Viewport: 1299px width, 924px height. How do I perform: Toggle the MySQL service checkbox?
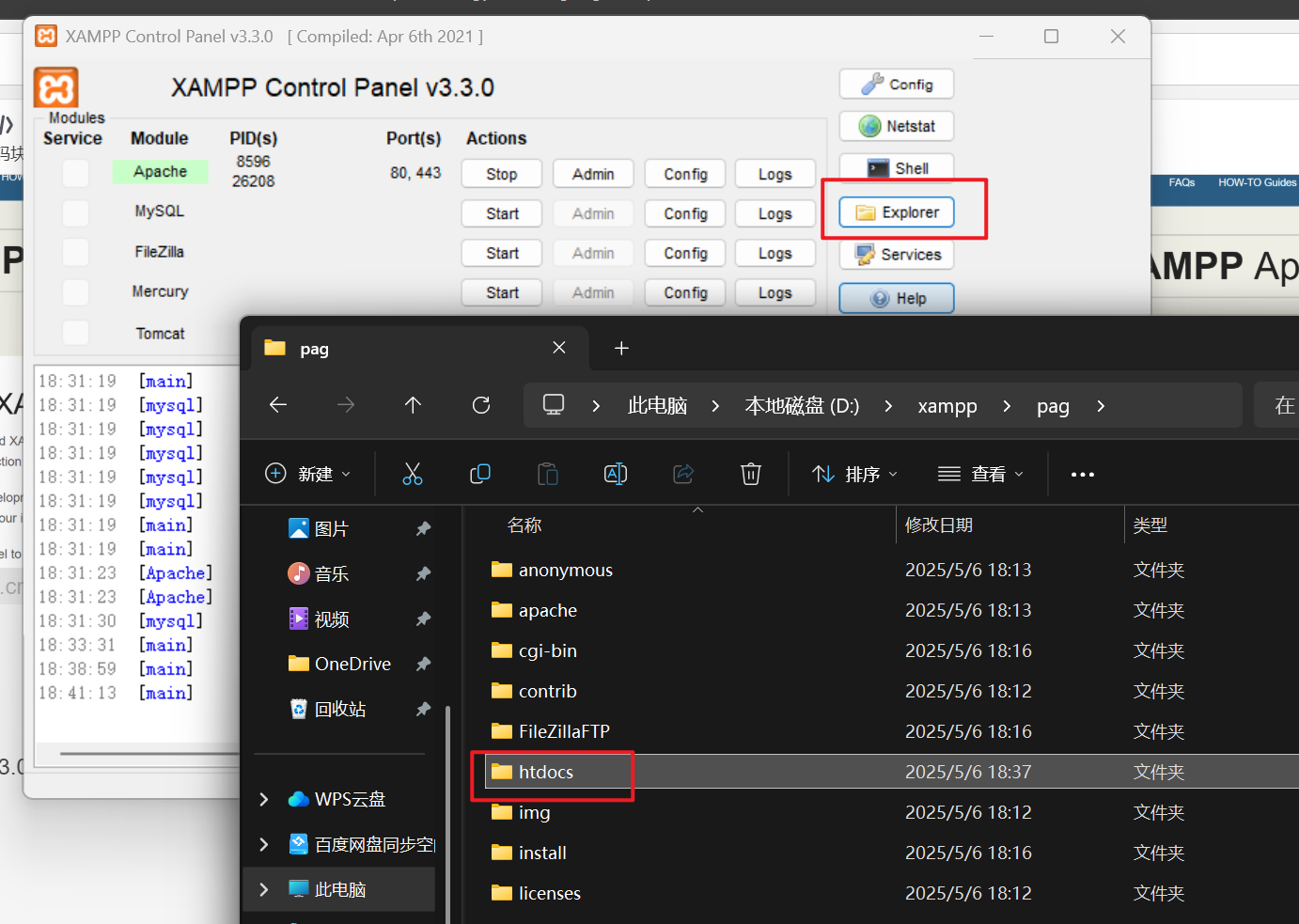tap(75, 212)
